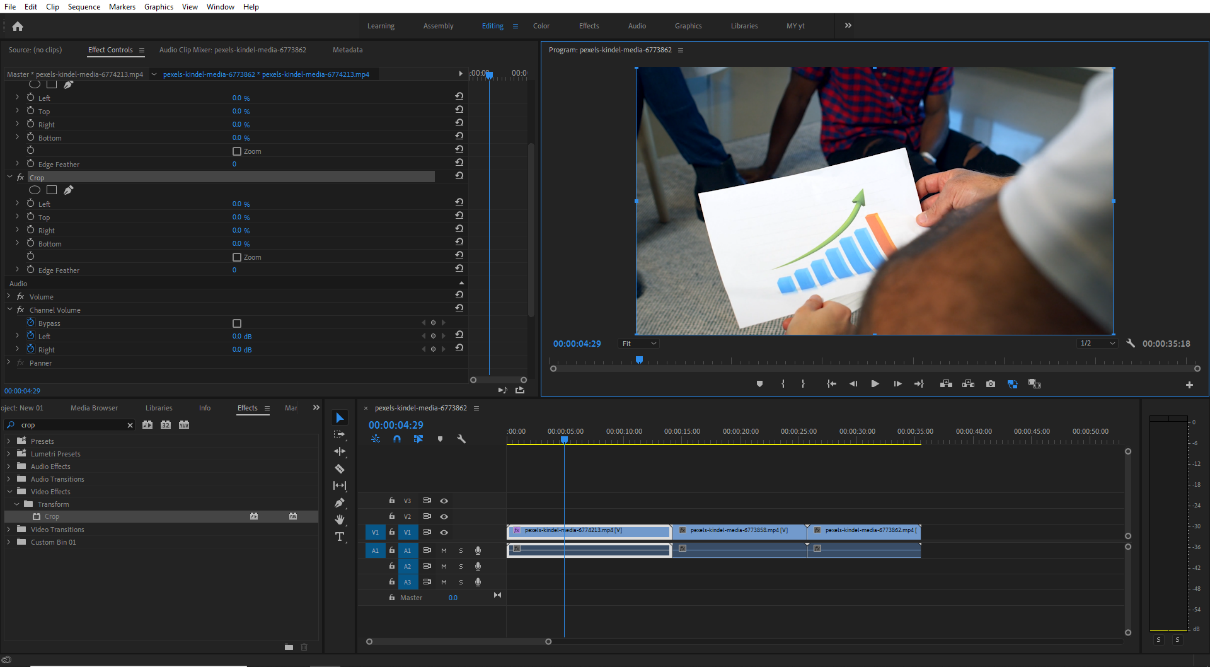1210x667 pixels.
Task: Open timeline wrench display settings
Action: click(461, 439)
